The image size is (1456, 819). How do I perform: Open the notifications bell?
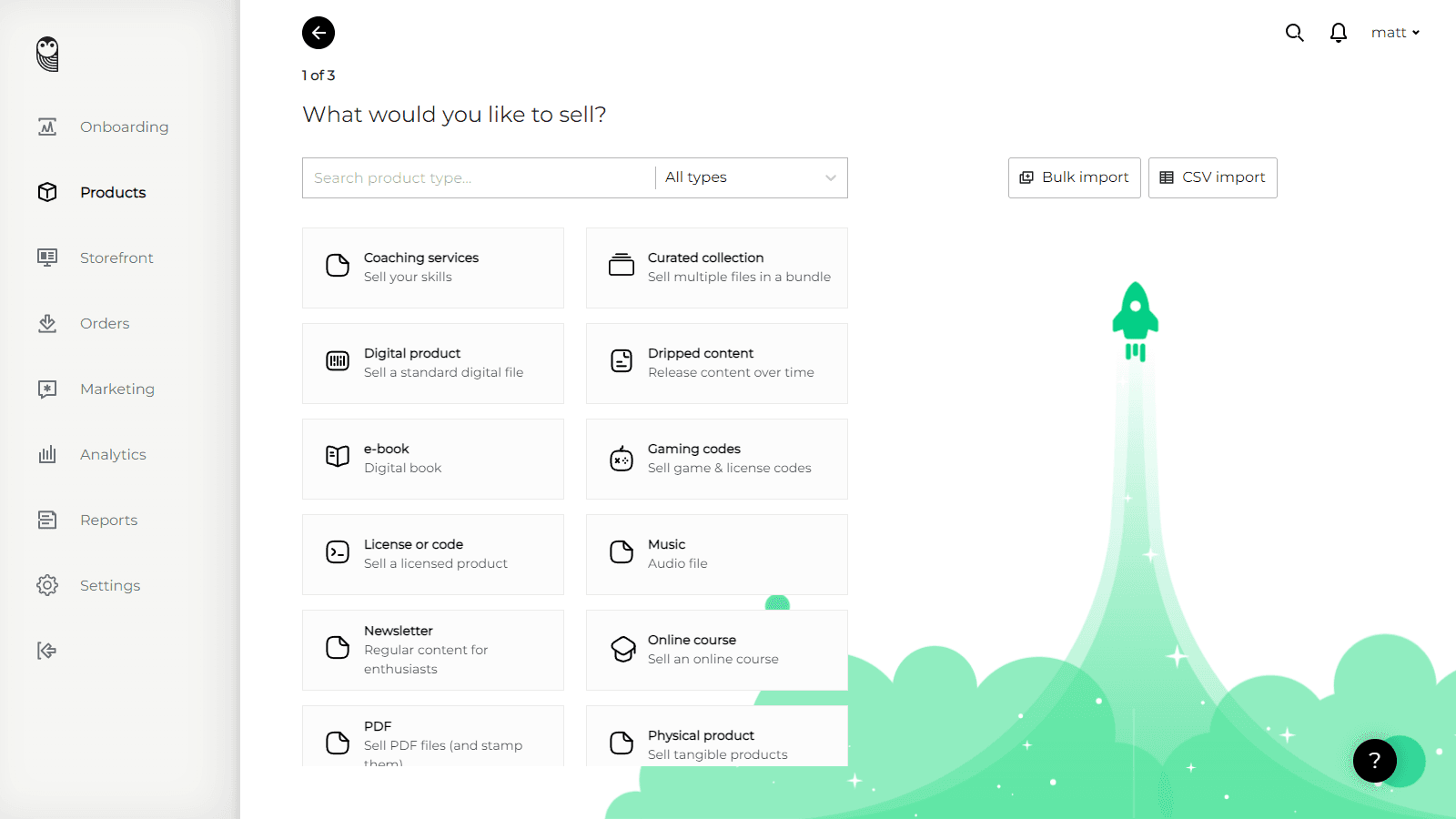pos(1338,32)
